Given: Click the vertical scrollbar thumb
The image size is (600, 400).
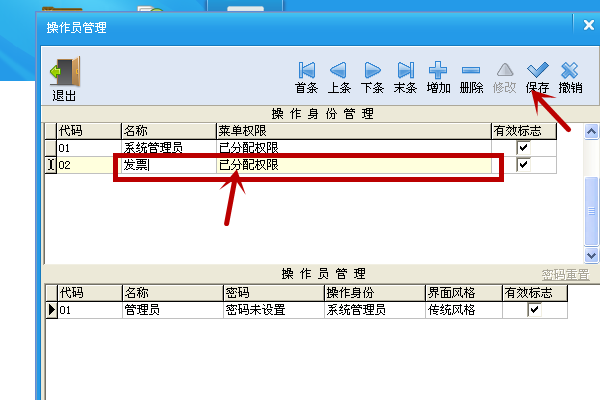Looking at the screenshot, I should [591, 211].
